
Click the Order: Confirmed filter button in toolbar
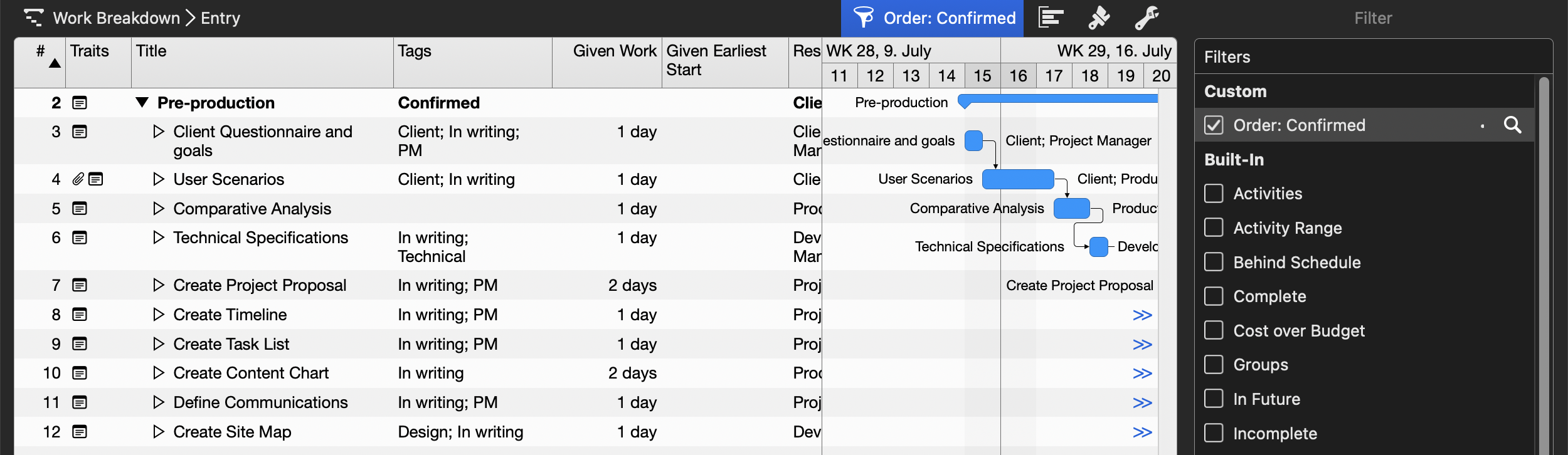(932, 18)
